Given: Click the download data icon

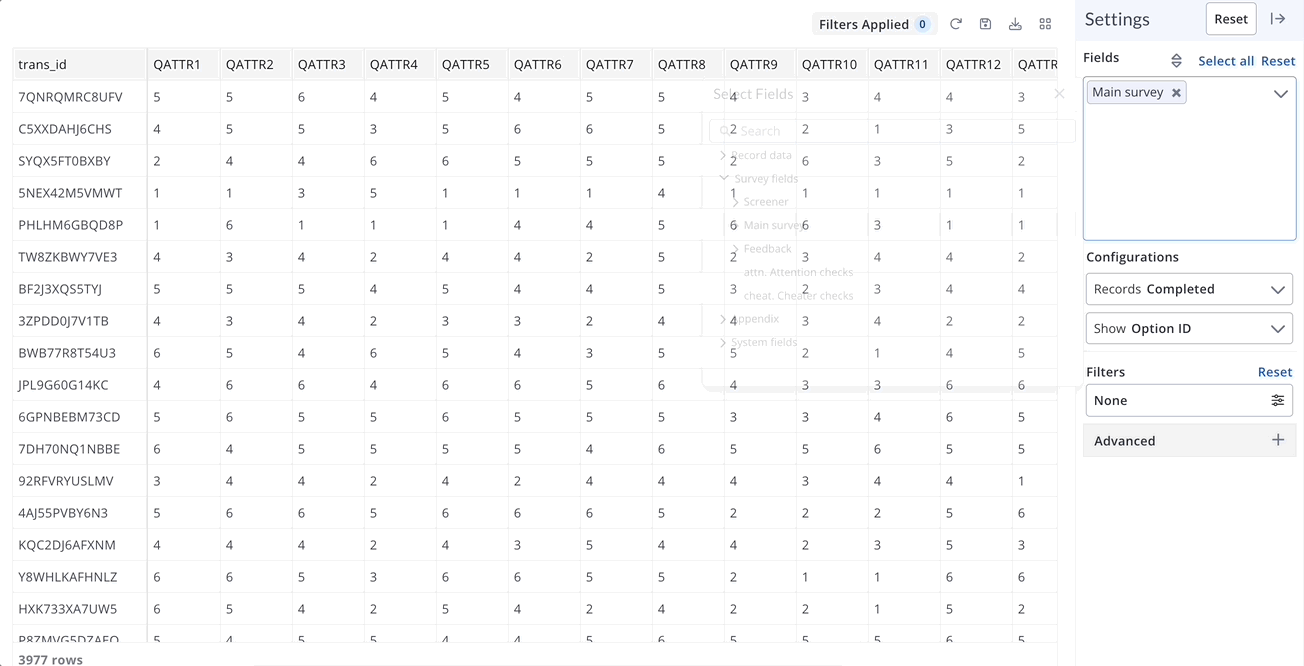Looking at the screenshot, I should pos(1015,24).
